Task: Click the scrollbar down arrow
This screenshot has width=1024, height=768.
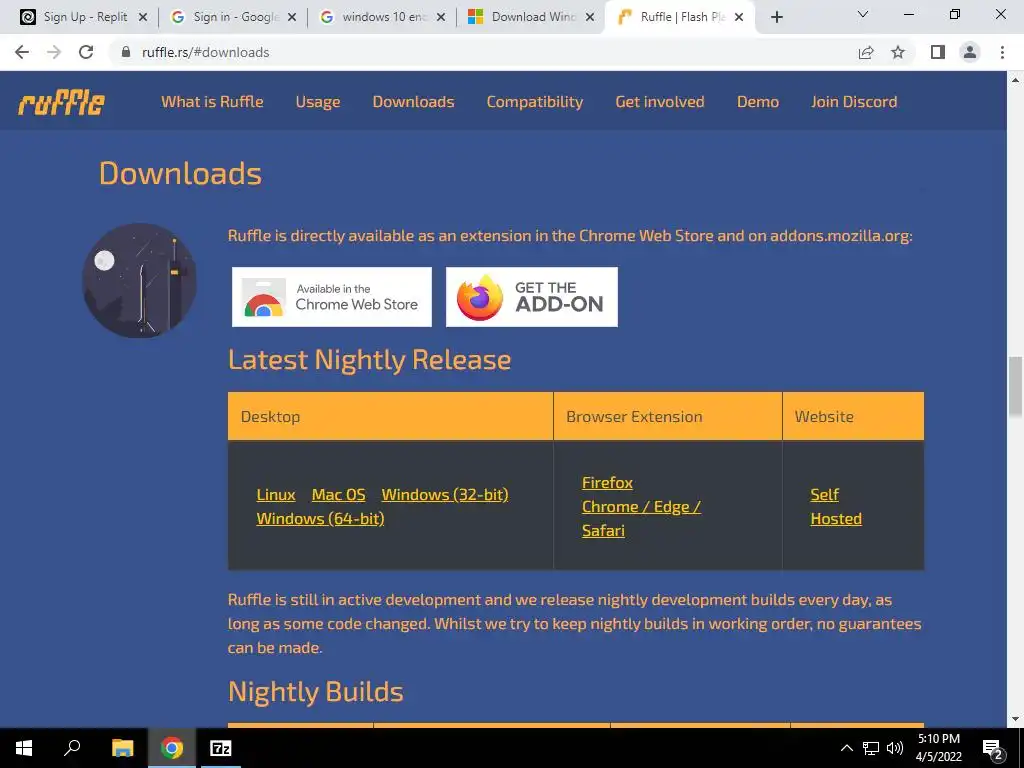Action: (1015, 719)
